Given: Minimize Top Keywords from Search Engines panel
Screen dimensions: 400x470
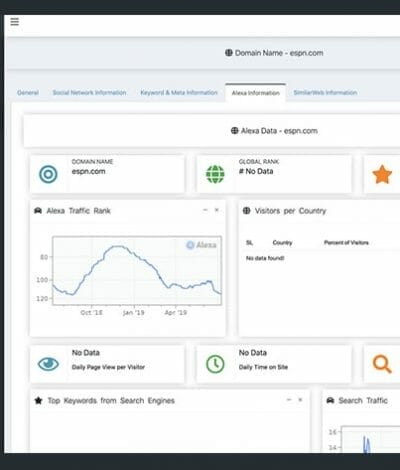Looking at the screenshot, I should (x=289, y=400).
